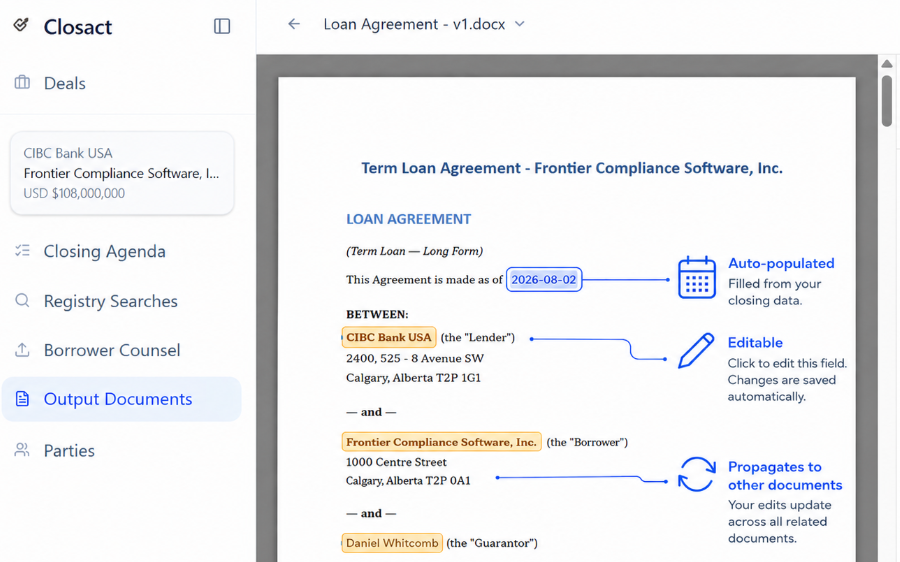Open Closing Agenda
Viewport: 900px width, 562px height.
click(x=104, y=251)
